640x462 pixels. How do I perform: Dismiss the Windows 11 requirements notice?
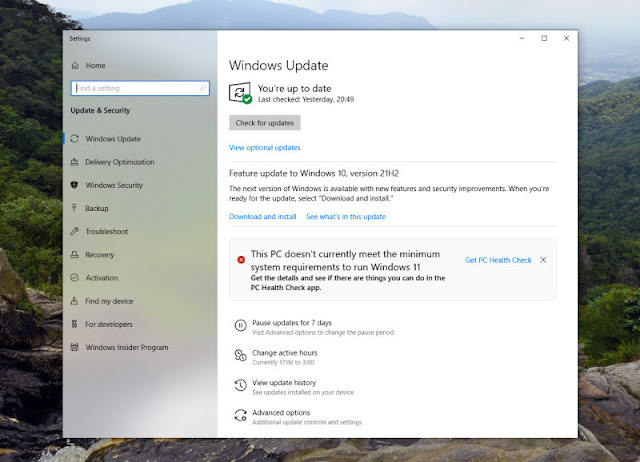(x=543, y=260)
